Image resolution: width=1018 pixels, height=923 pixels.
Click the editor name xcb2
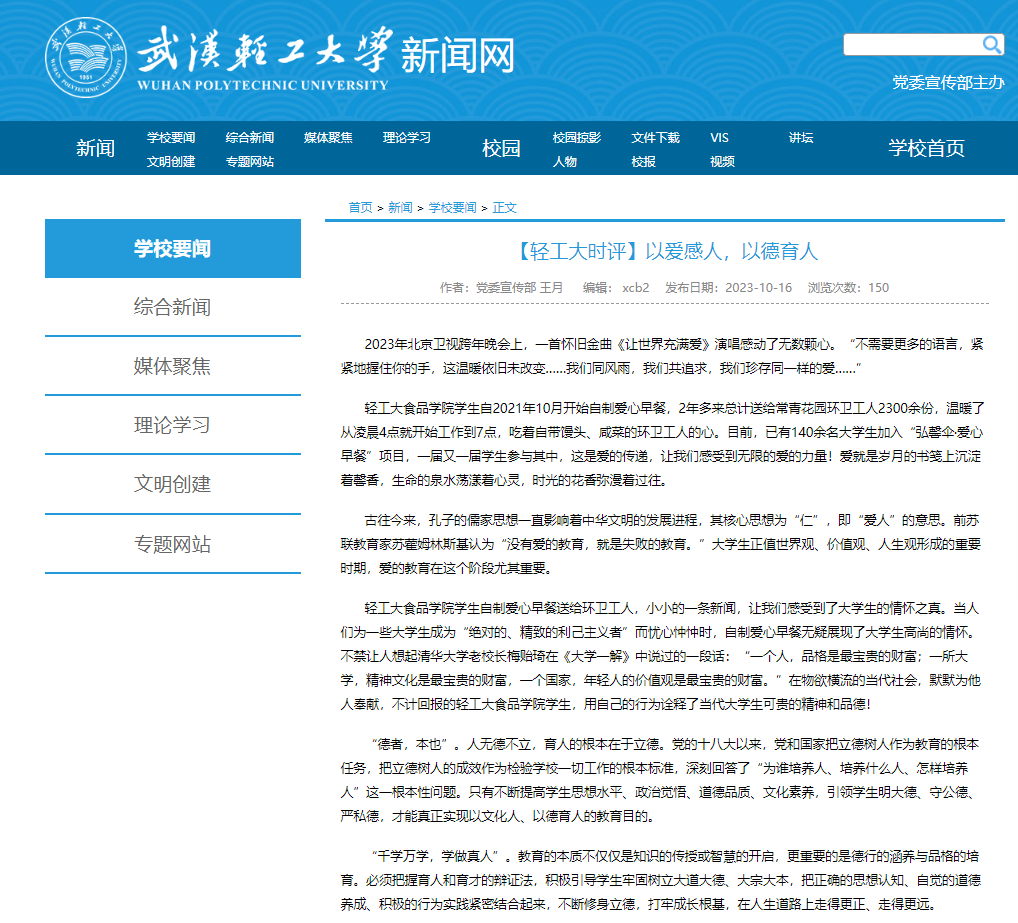tap(636, 288)
